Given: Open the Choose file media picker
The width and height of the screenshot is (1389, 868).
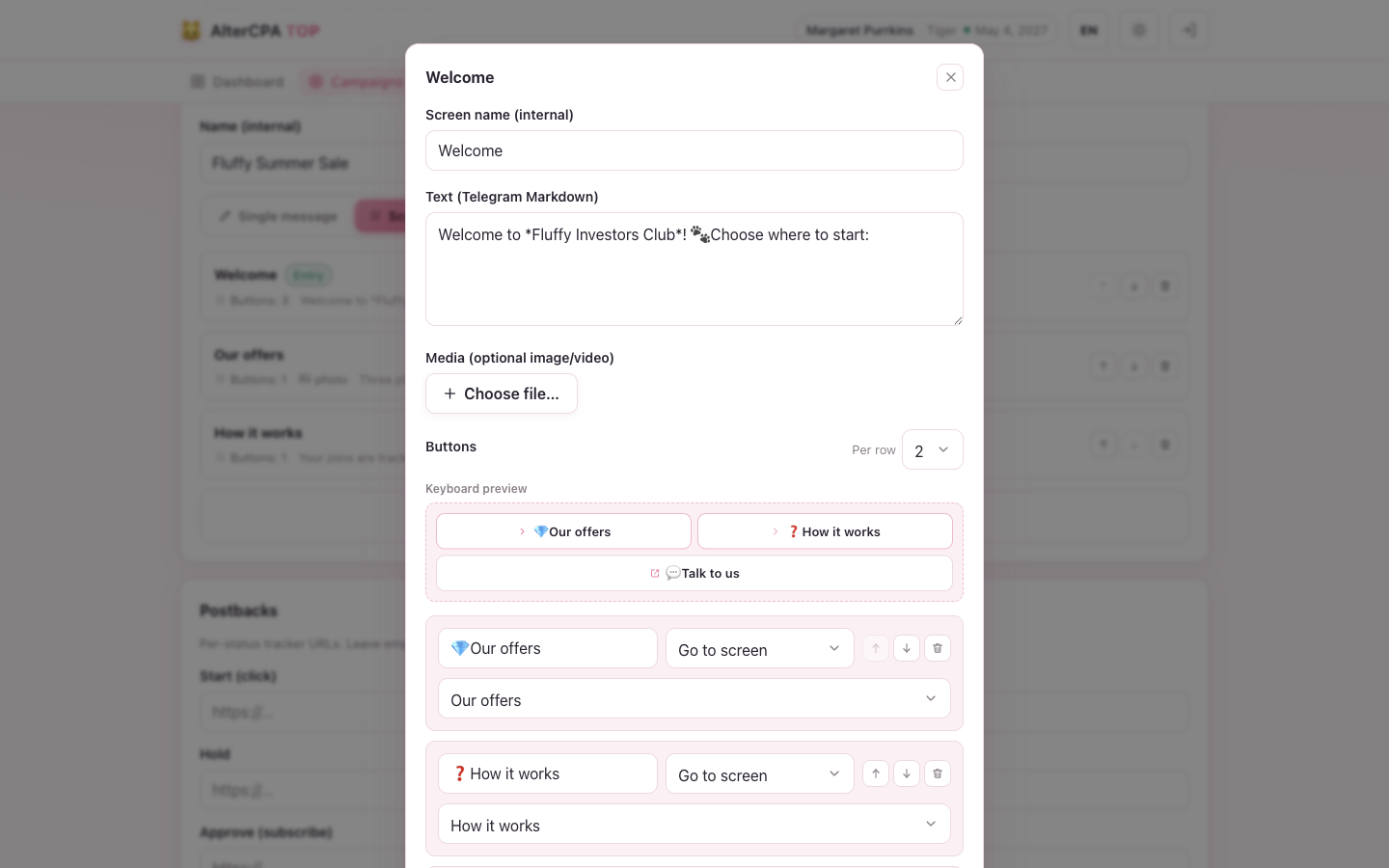Looking at the screenshot, I should [502, 393].
